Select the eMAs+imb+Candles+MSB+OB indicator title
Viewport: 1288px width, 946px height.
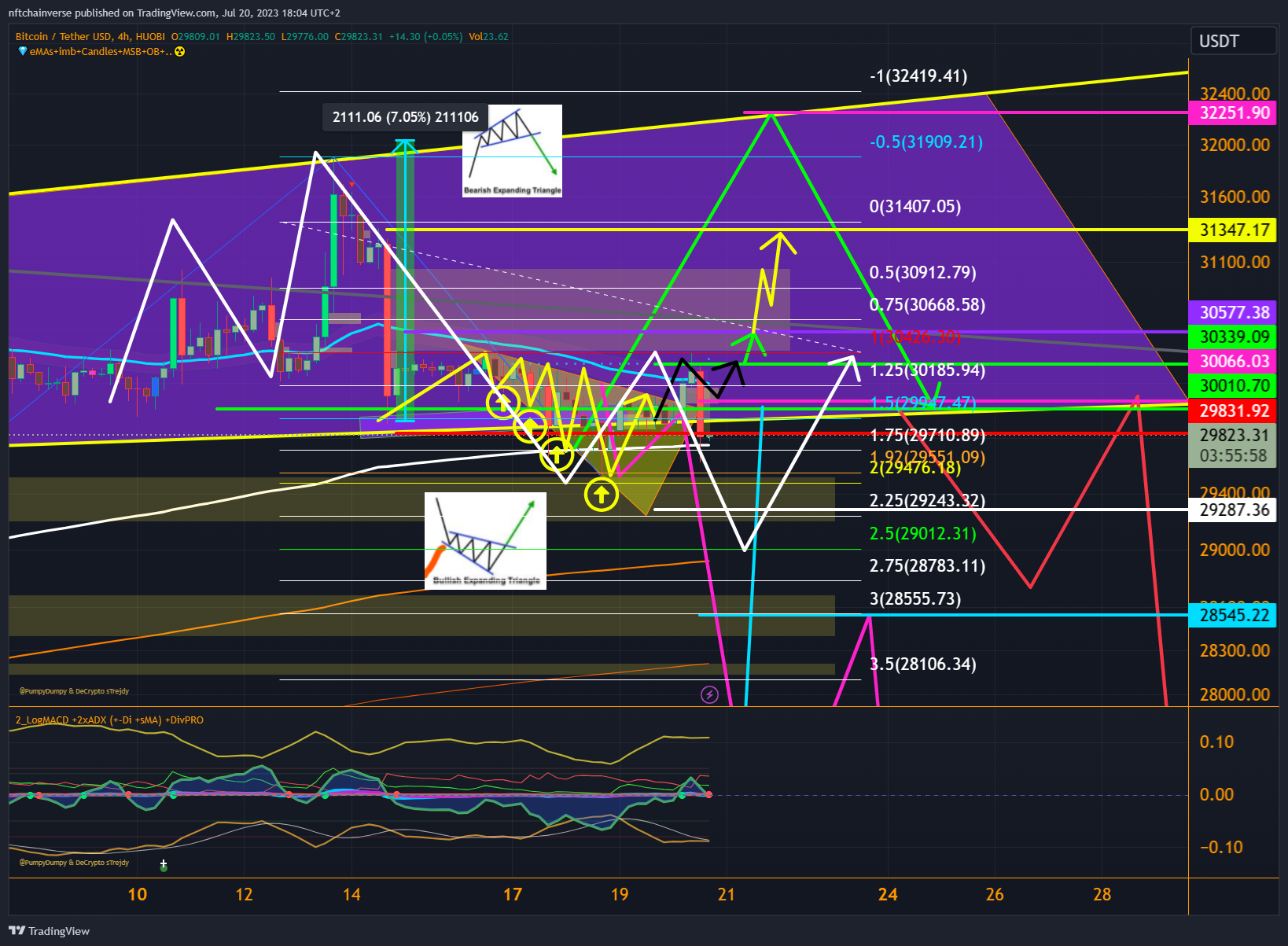pos(100,52)
